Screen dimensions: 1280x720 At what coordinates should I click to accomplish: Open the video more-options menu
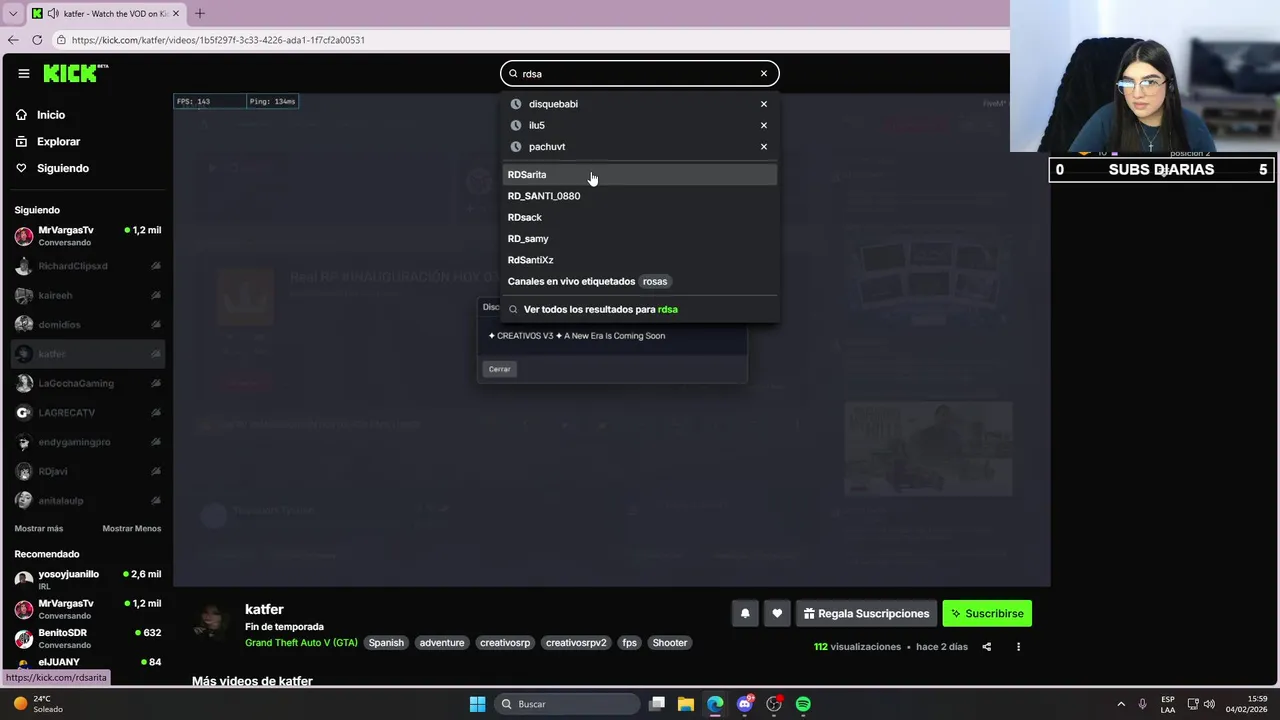(x=1018, y=647)
